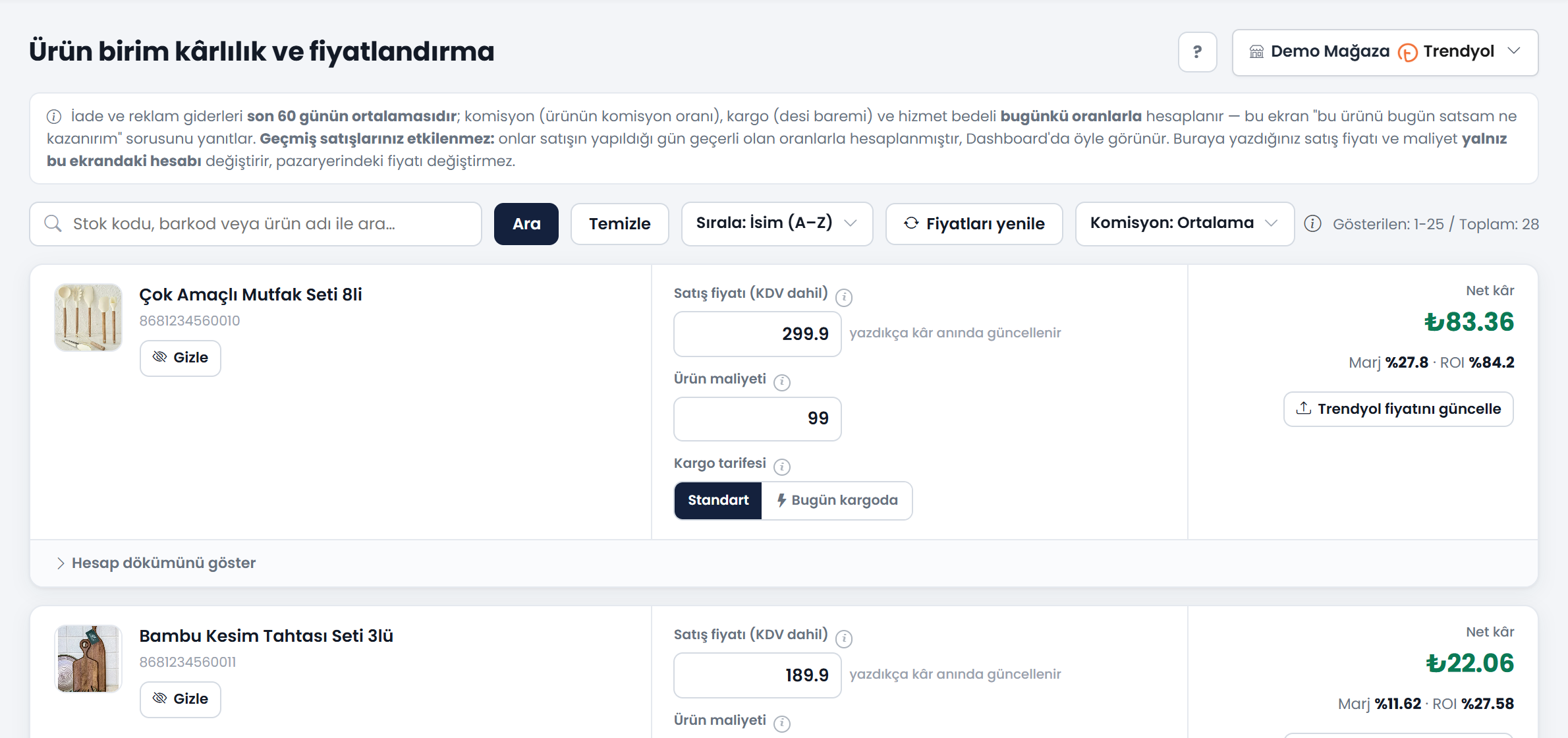Edit the 299.9 sale price field
The height and width of the screenshot is (738, 1568).
coord(758,334)
